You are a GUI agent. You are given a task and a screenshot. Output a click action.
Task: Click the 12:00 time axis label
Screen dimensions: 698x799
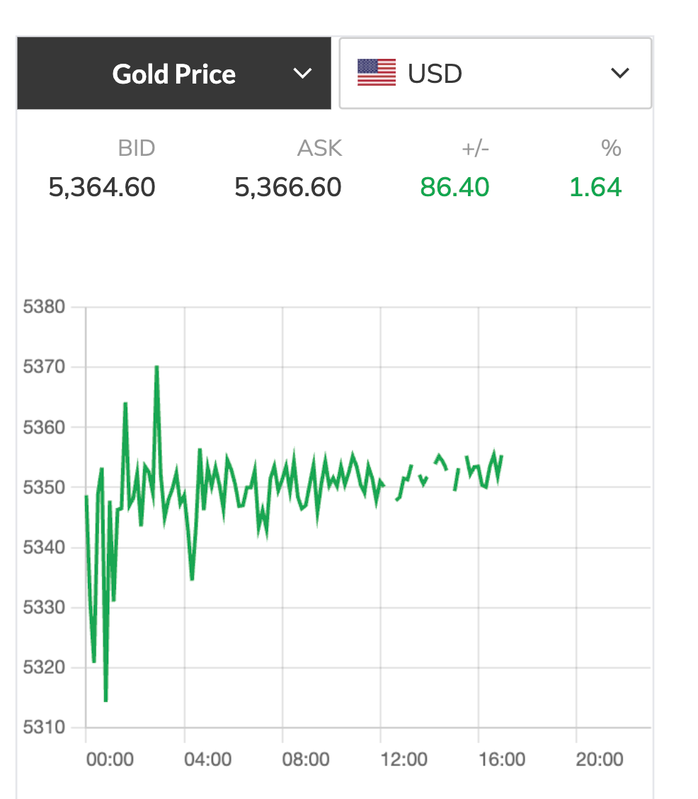(x=404, y=759)
